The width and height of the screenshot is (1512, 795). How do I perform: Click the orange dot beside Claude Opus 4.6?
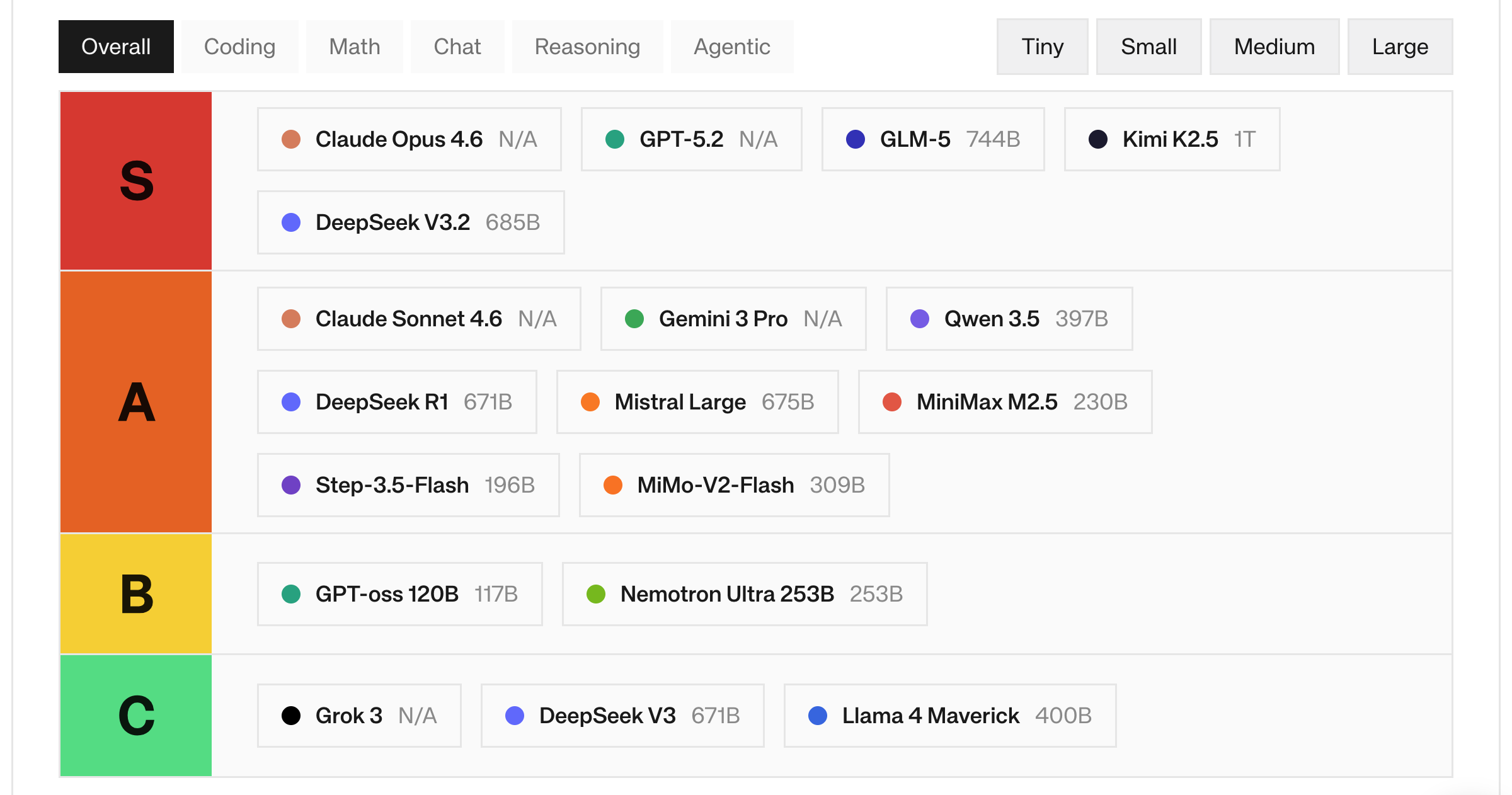(x=290, y=139)
